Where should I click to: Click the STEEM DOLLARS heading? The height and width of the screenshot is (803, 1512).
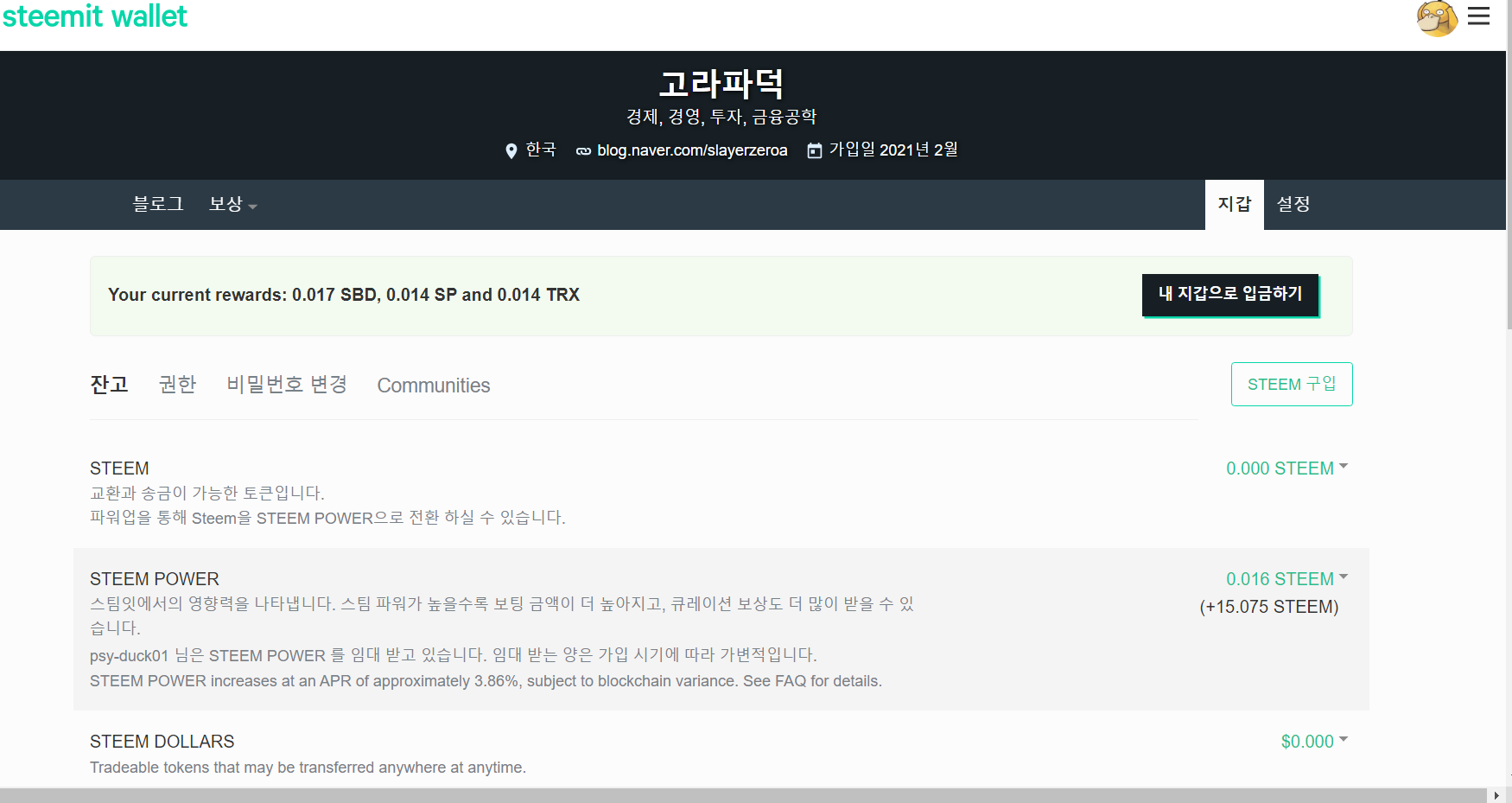pos(162,742)
